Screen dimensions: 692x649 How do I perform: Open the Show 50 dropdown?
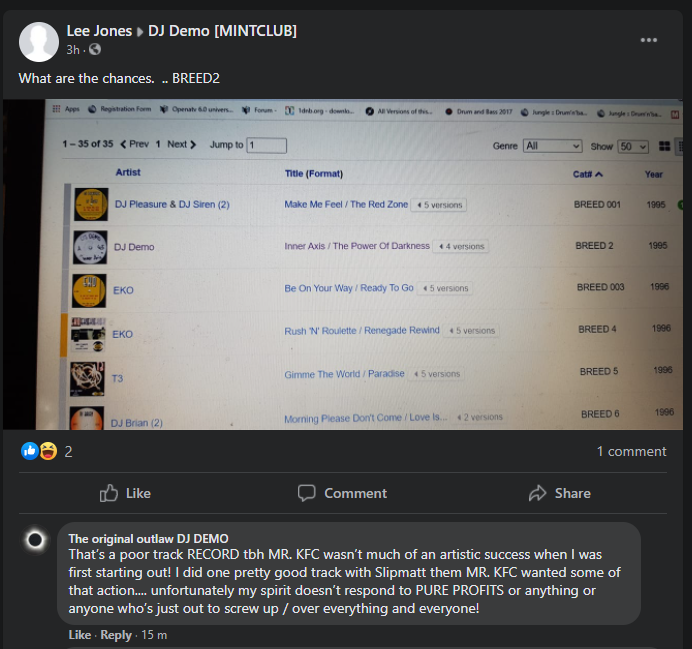click(633, 146)
